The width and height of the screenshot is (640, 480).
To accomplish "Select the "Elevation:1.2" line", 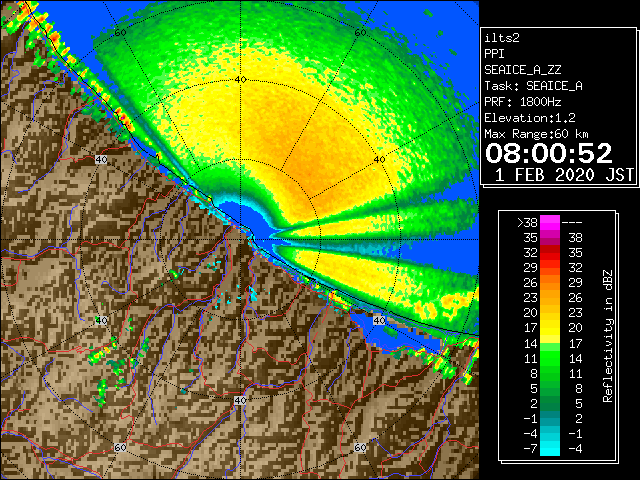I will coord(530,118).
